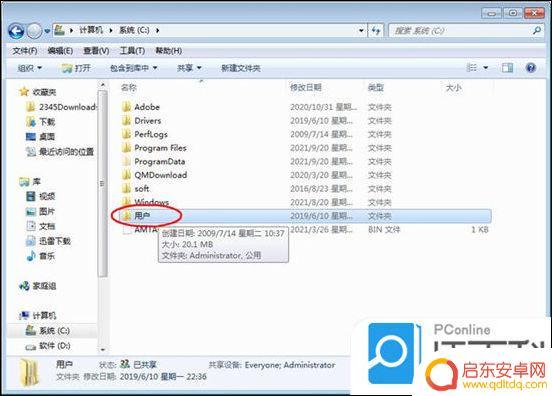
Task: Select the Adobe folder
Action: click(x=147, y=107)
